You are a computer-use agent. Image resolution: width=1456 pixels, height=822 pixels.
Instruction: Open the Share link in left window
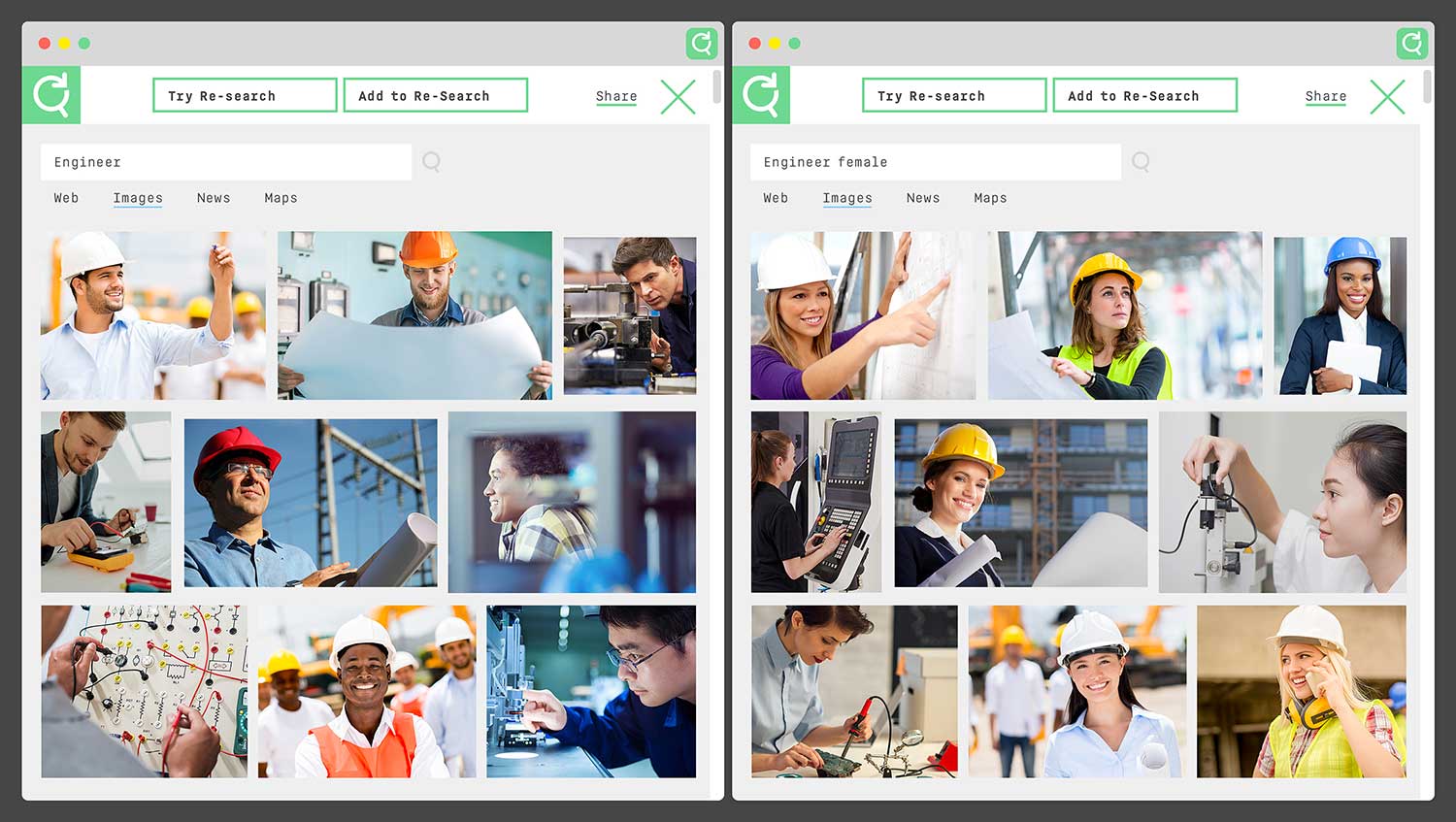click(x=616, y=96)
